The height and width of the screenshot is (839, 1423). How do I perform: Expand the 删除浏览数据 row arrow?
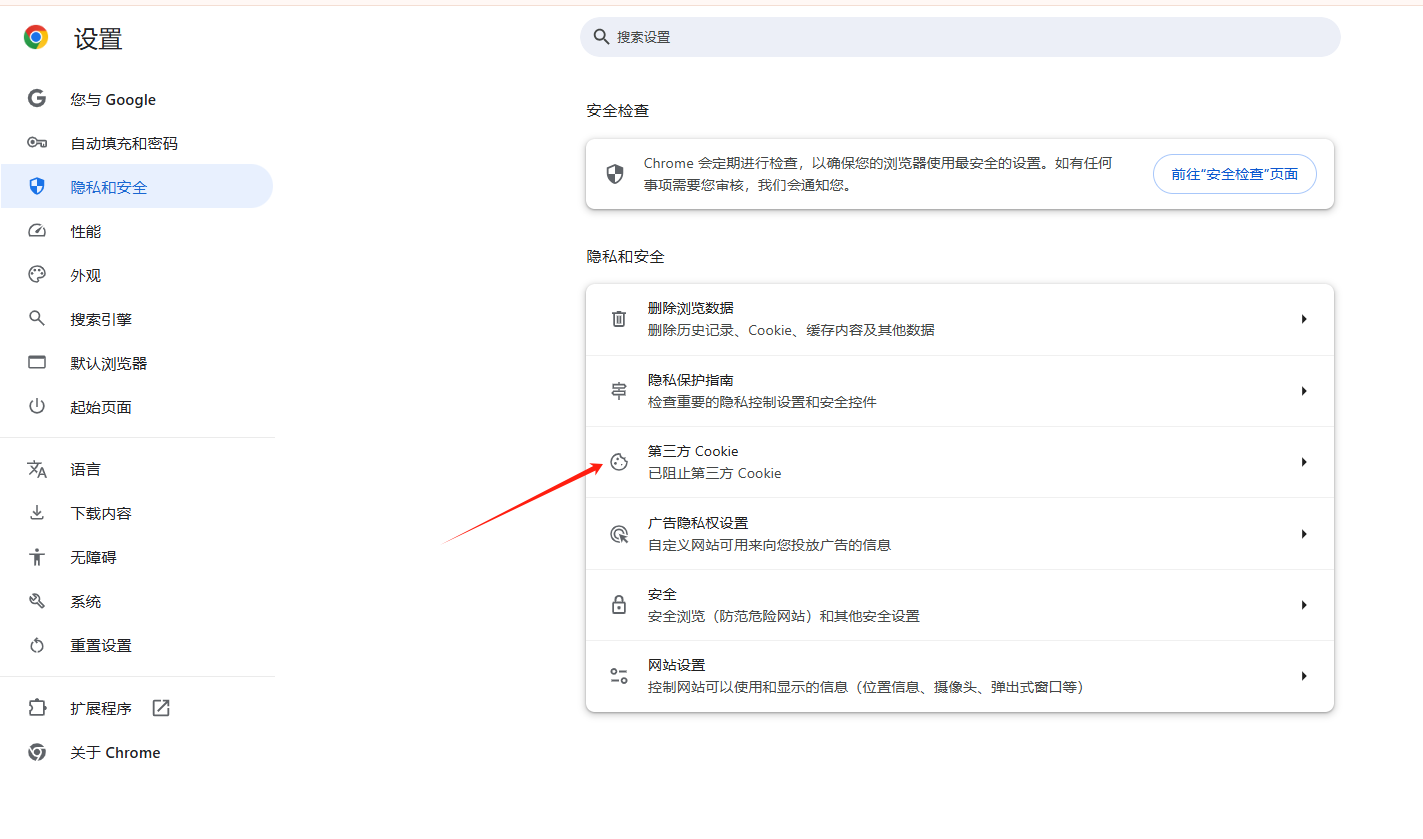1304,319
